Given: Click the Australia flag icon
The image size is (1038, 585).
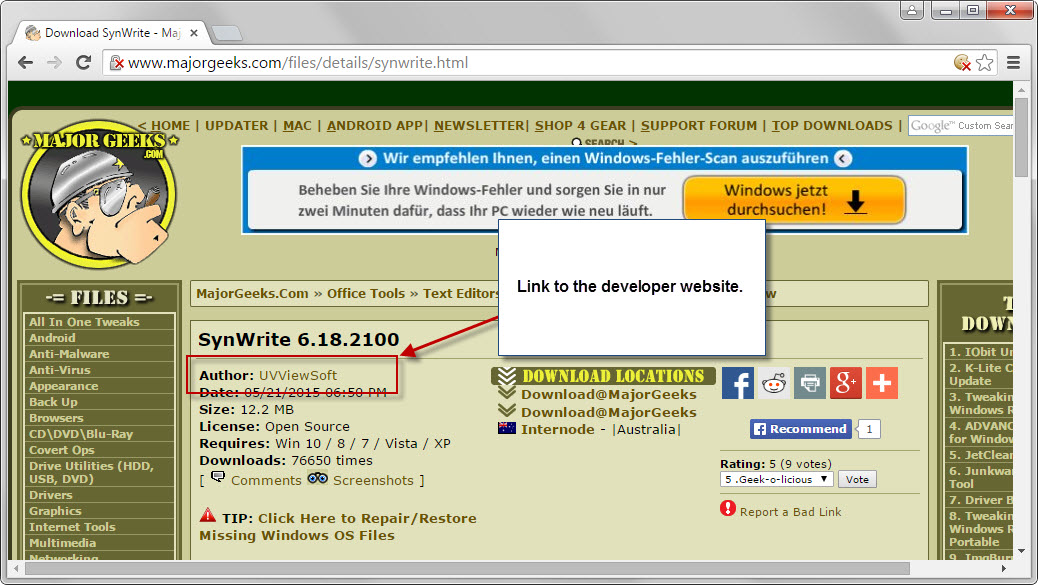Looking at the screenshot, I should [506, 428].
